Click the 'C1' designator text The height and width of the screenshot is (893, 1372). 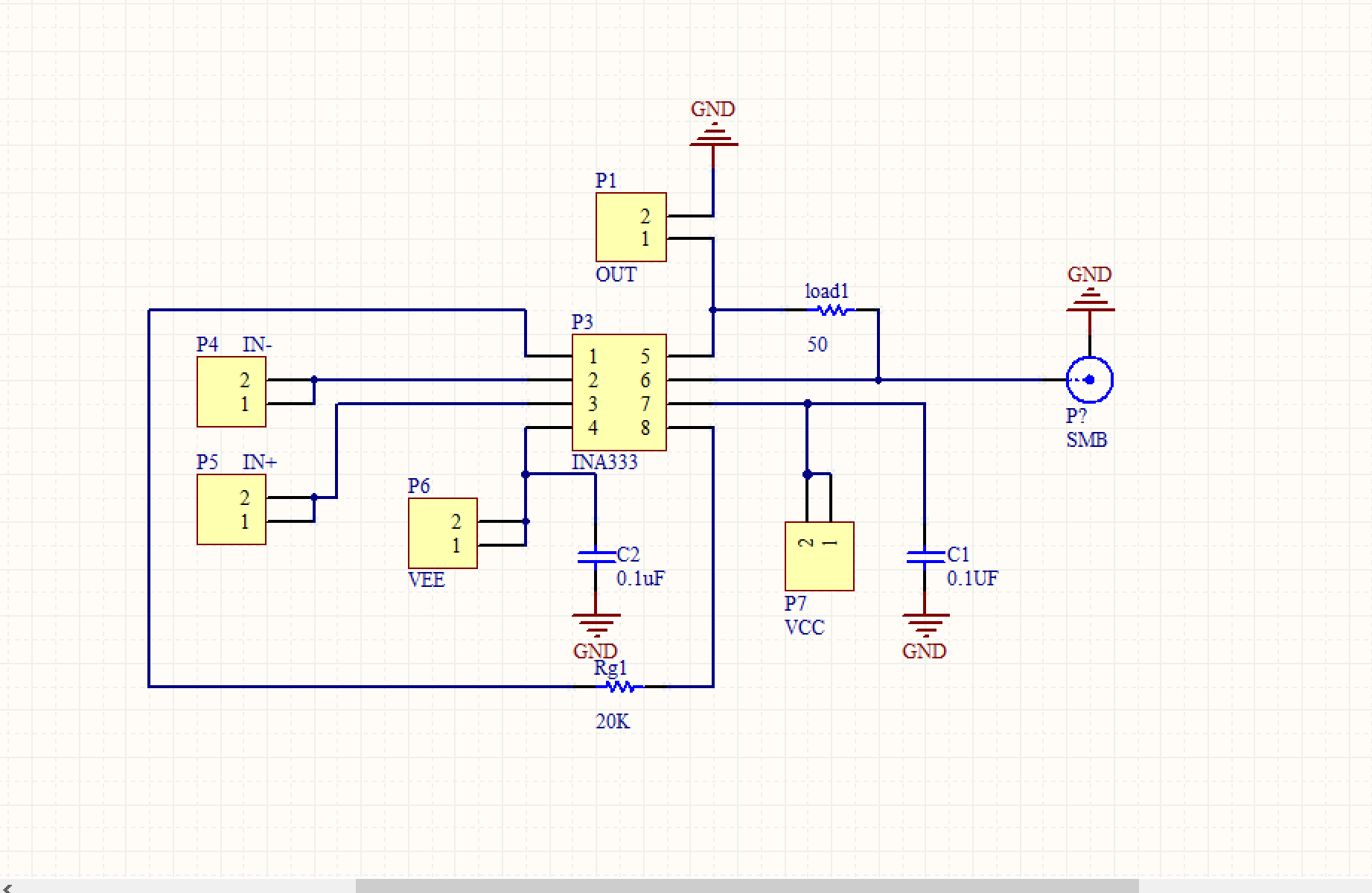pos(958,555)
